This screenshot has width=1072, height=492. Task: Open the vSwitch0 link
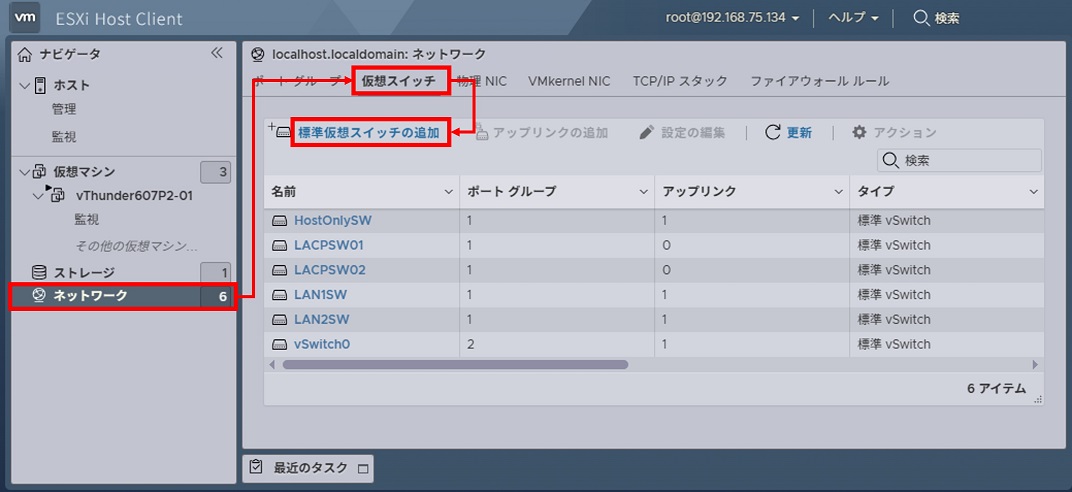click(321, 344)
